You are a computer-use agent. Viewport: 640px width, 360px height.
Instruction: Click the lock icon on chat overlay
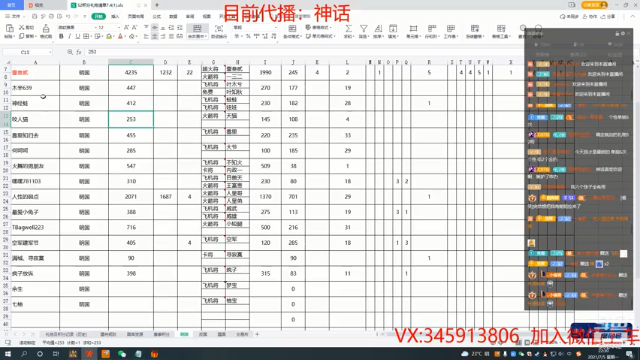(x=617, y=33)
